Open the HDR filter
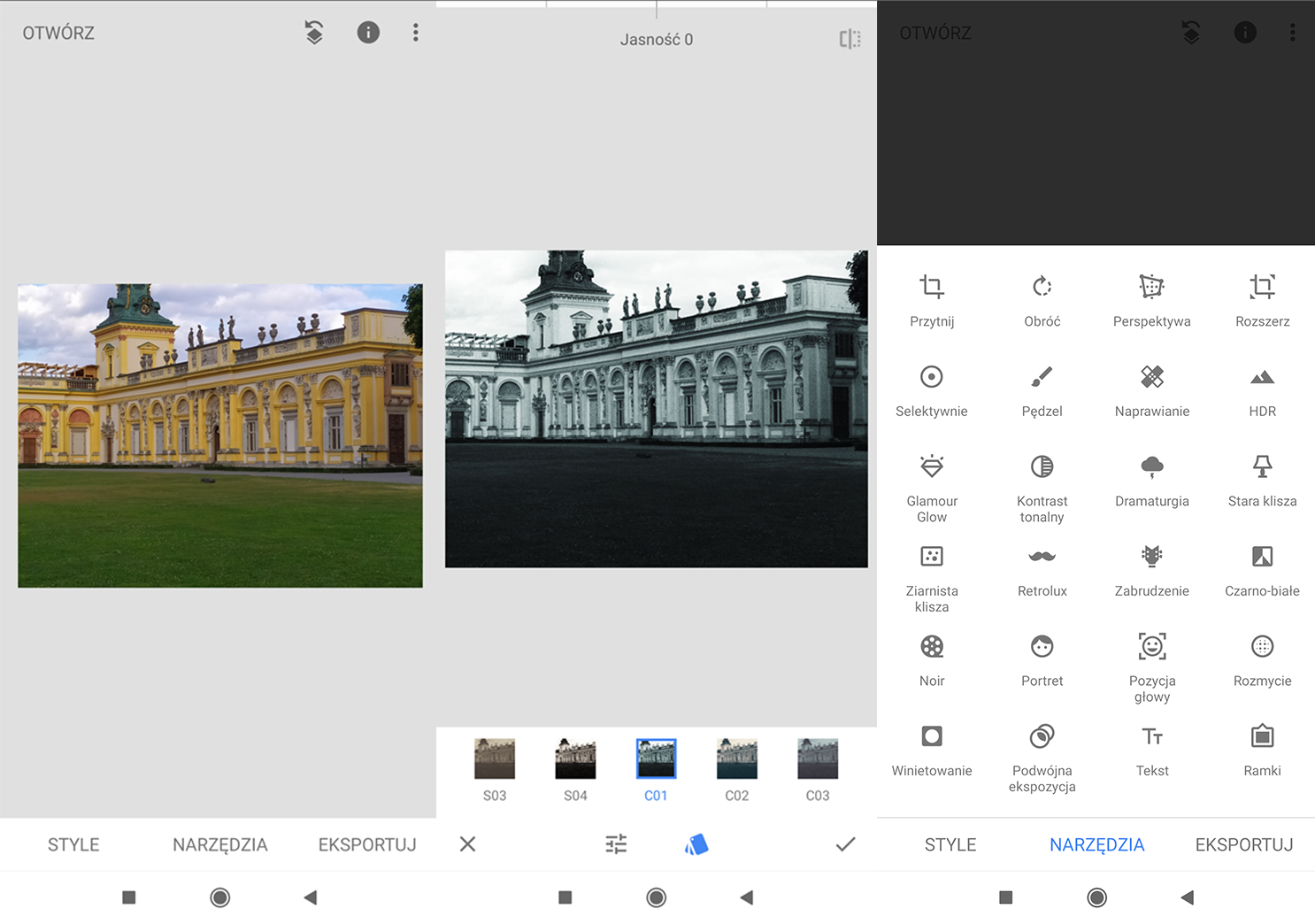 tap(1262, 377)
